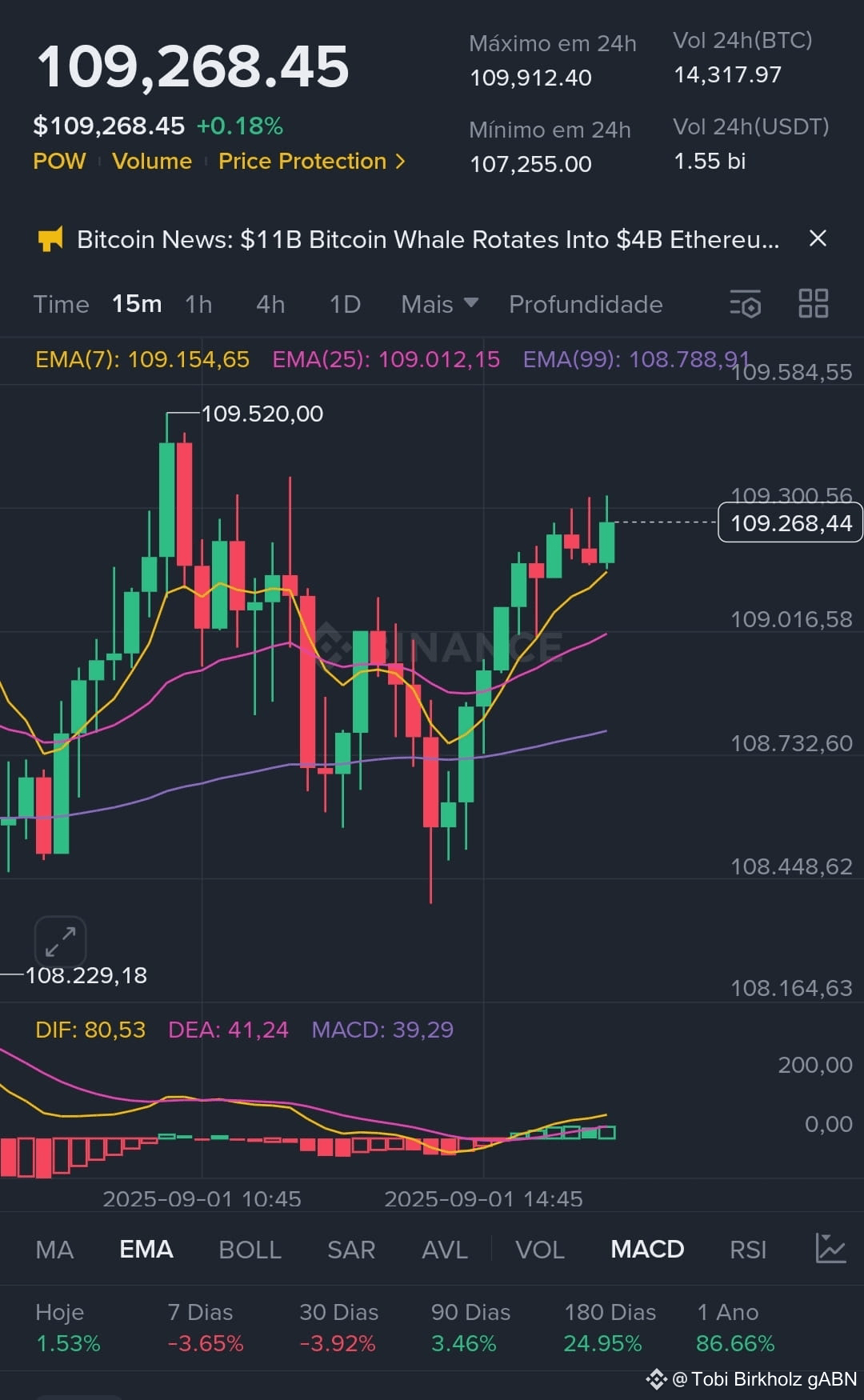The width and height of the screenshot is (864, 1400).
Task: Tap the current price label 109.268,44
Action: (790, 522)
